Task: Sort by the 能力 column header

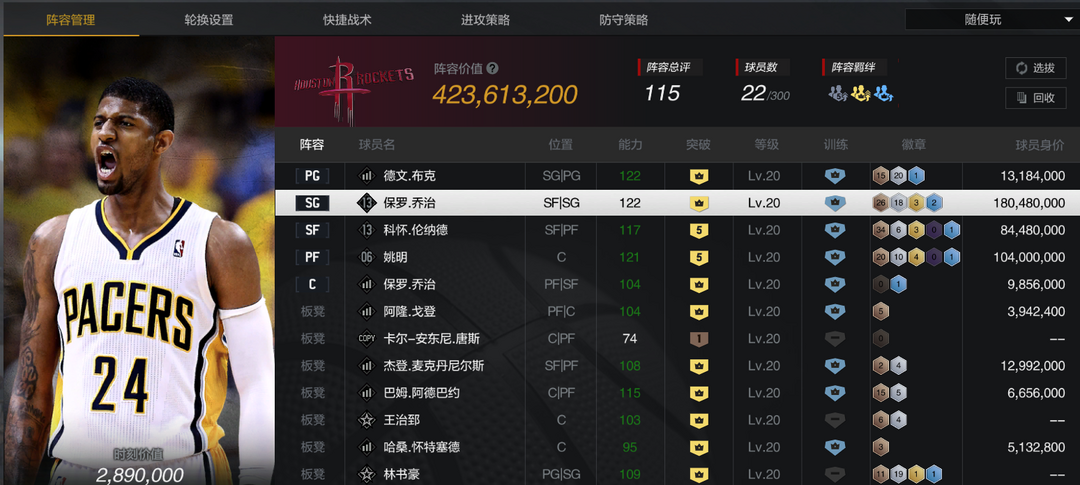Action: click(x=630, y=145)
